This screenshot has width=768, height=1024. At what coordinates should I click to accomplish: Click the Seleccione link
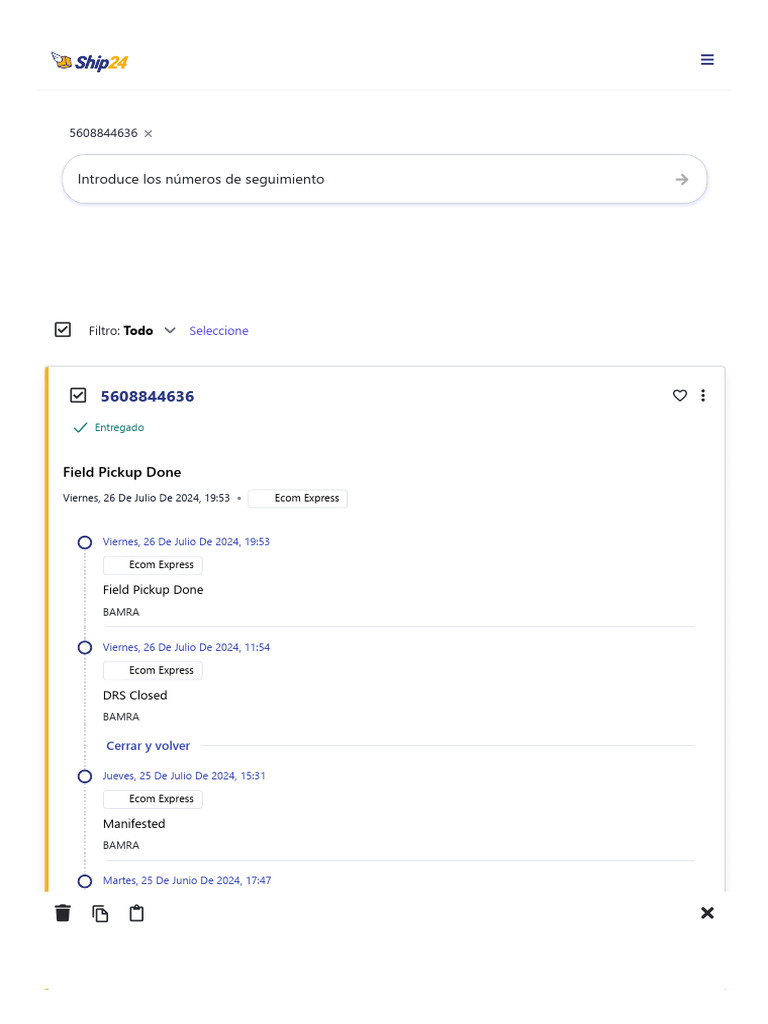coord(219,331)
